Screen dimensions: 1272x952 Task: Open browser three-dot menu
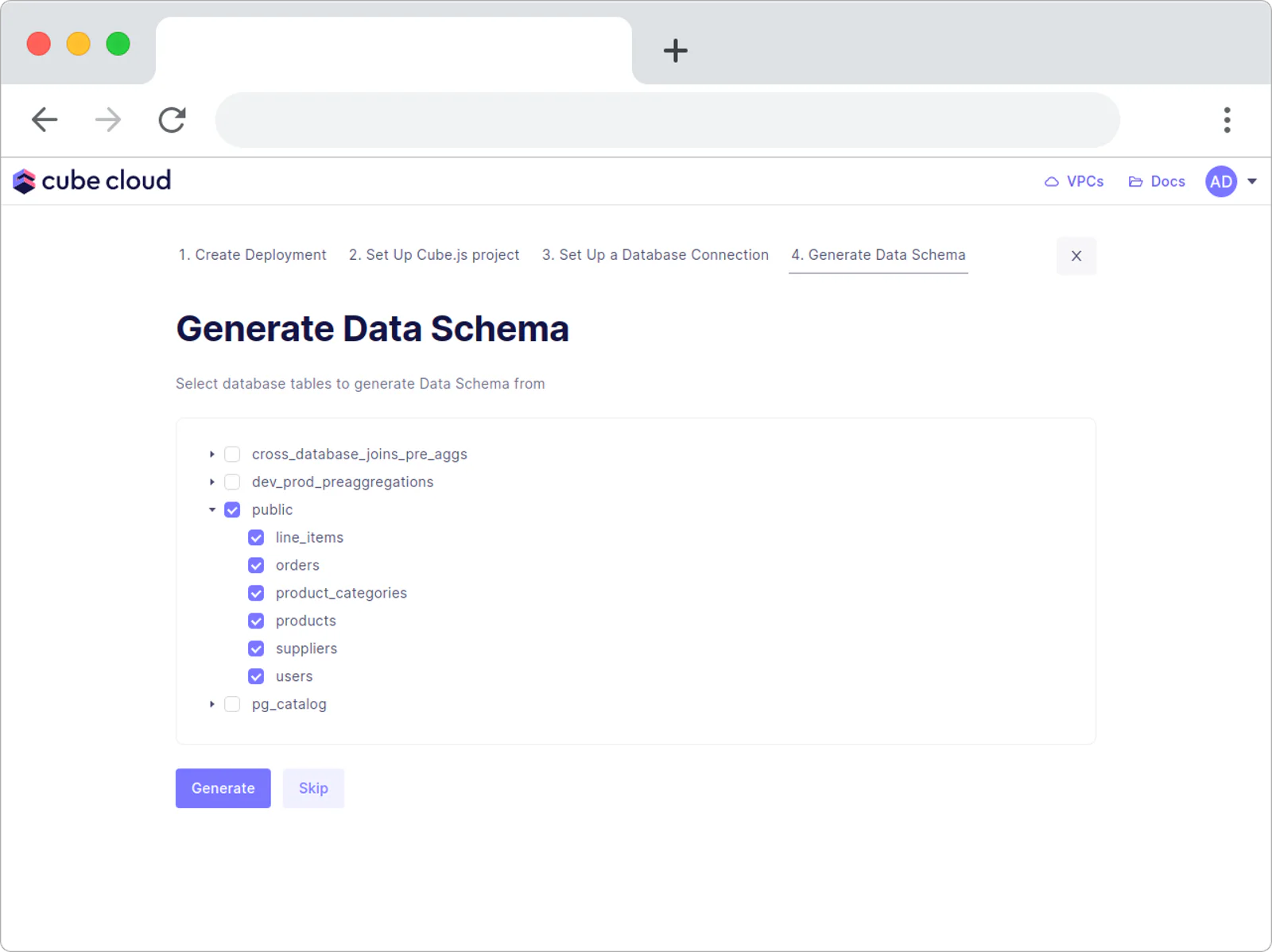[1227, 120]
